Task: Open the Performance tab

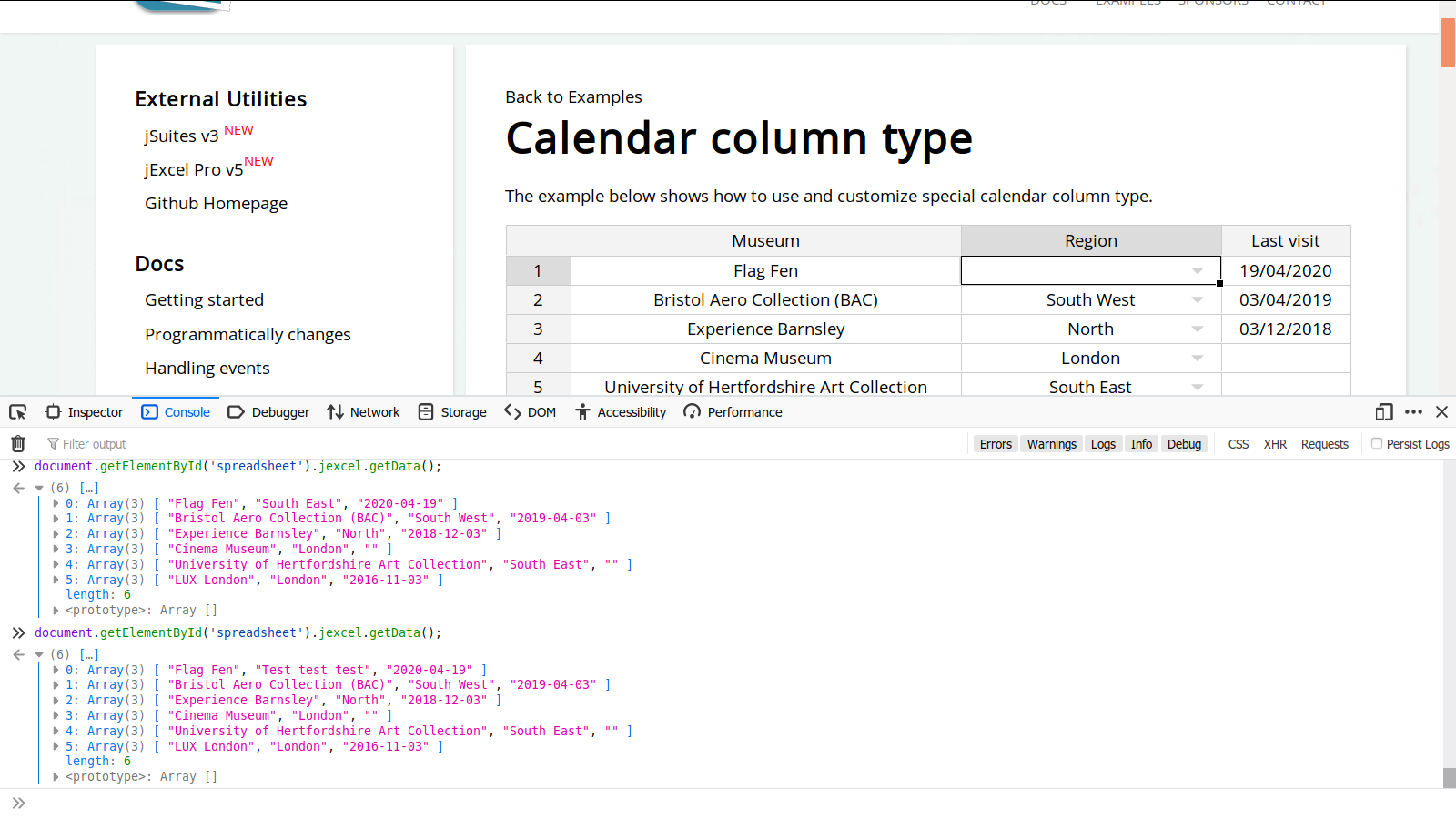Action: (733, 412)
